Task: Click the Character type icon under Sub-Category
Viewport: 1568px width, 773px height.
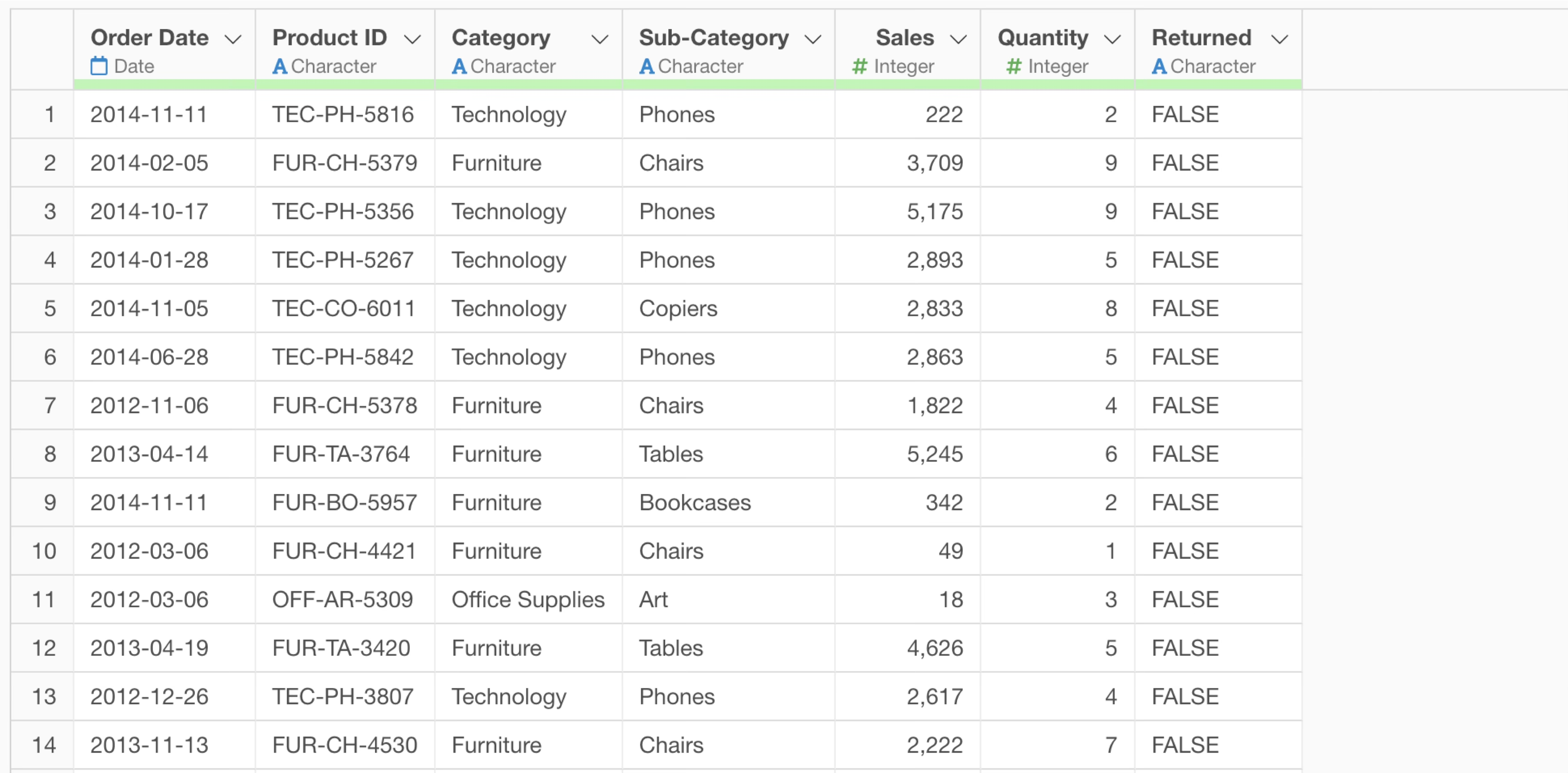Action: (646, 66)
